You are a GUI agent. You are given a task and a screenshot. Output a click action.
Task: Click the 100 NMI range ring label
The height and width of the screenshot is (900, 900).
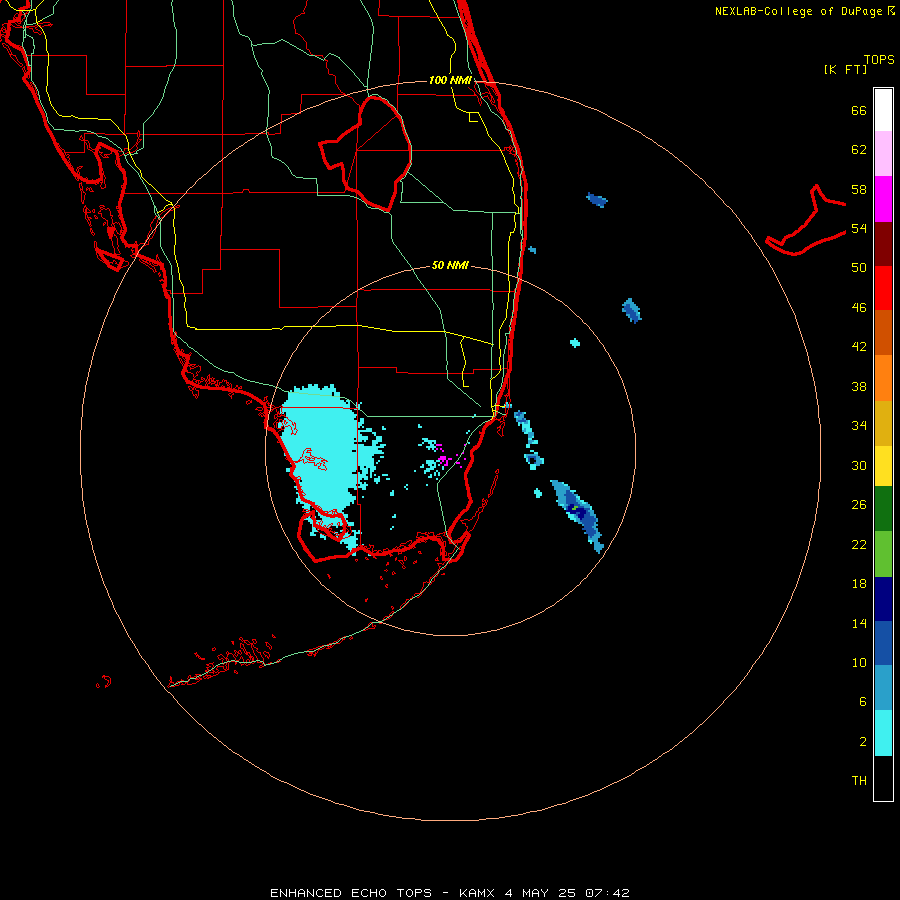pyautogui.click(x=450, y=80)
